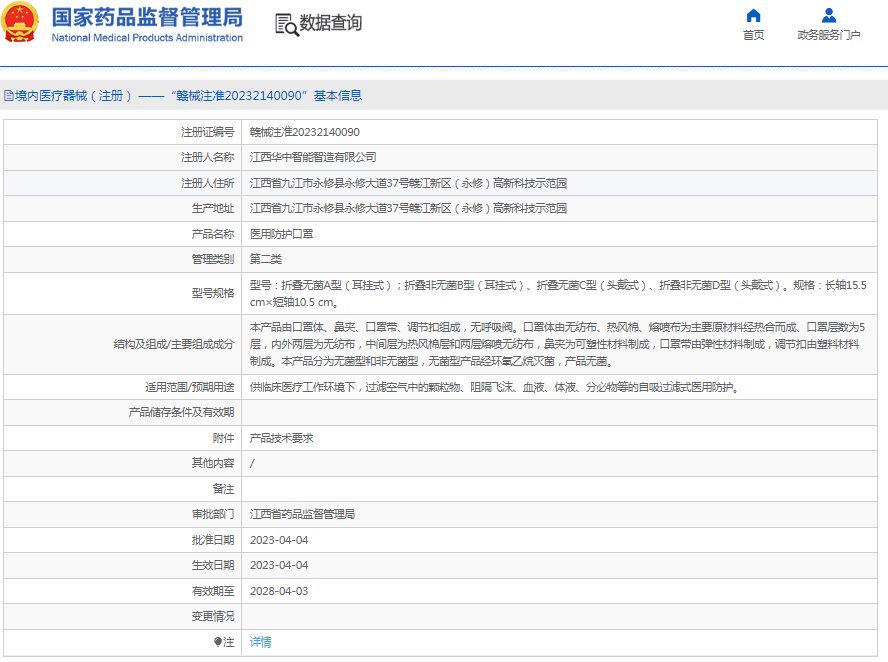Click the 附件 label
Screen dimensions: 888x662
pyautogui.click(x=223, y=438)
